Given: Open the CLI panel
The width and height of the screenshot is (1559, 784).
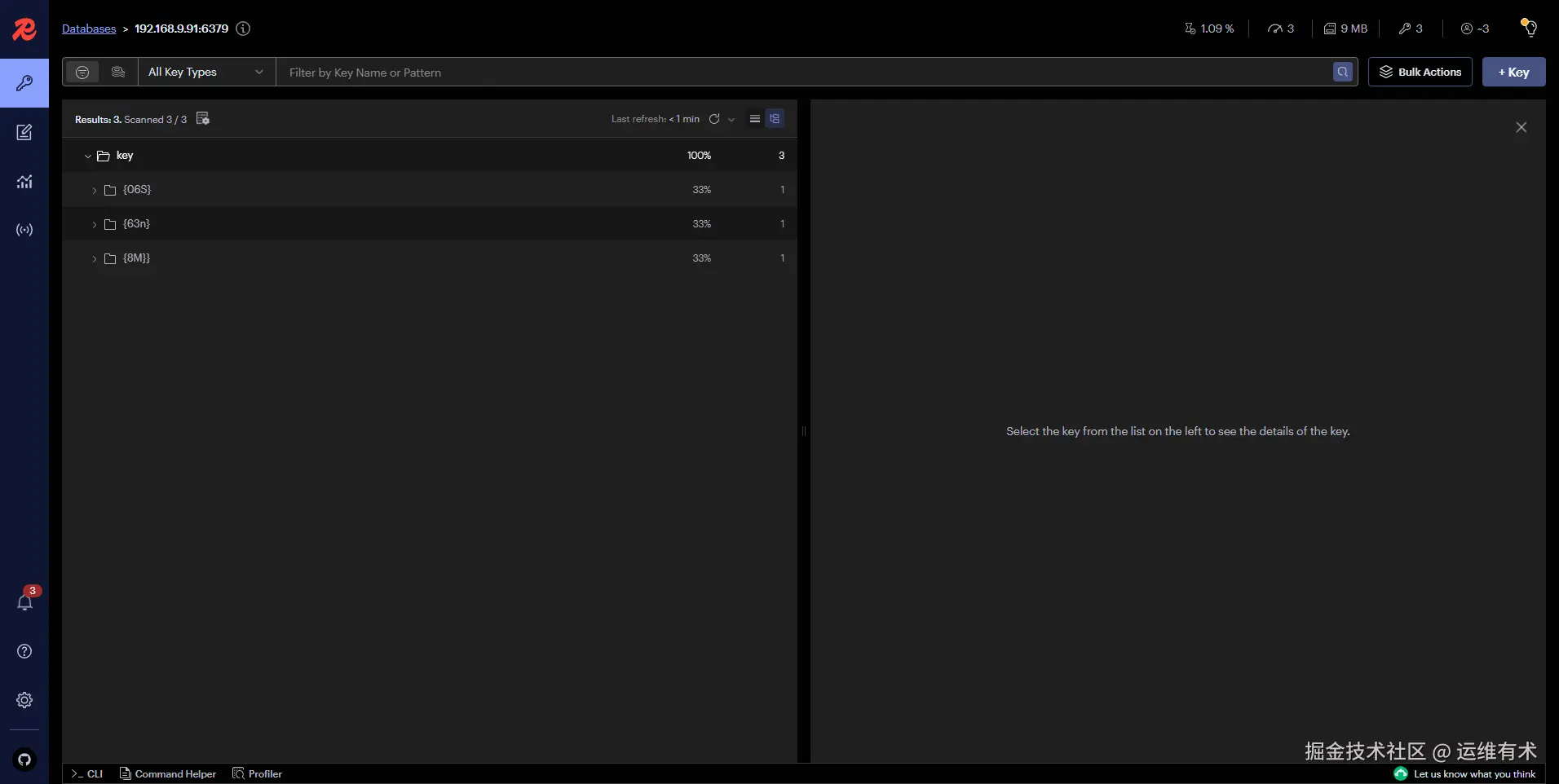Looking at the screenshot, I should 86,773.
